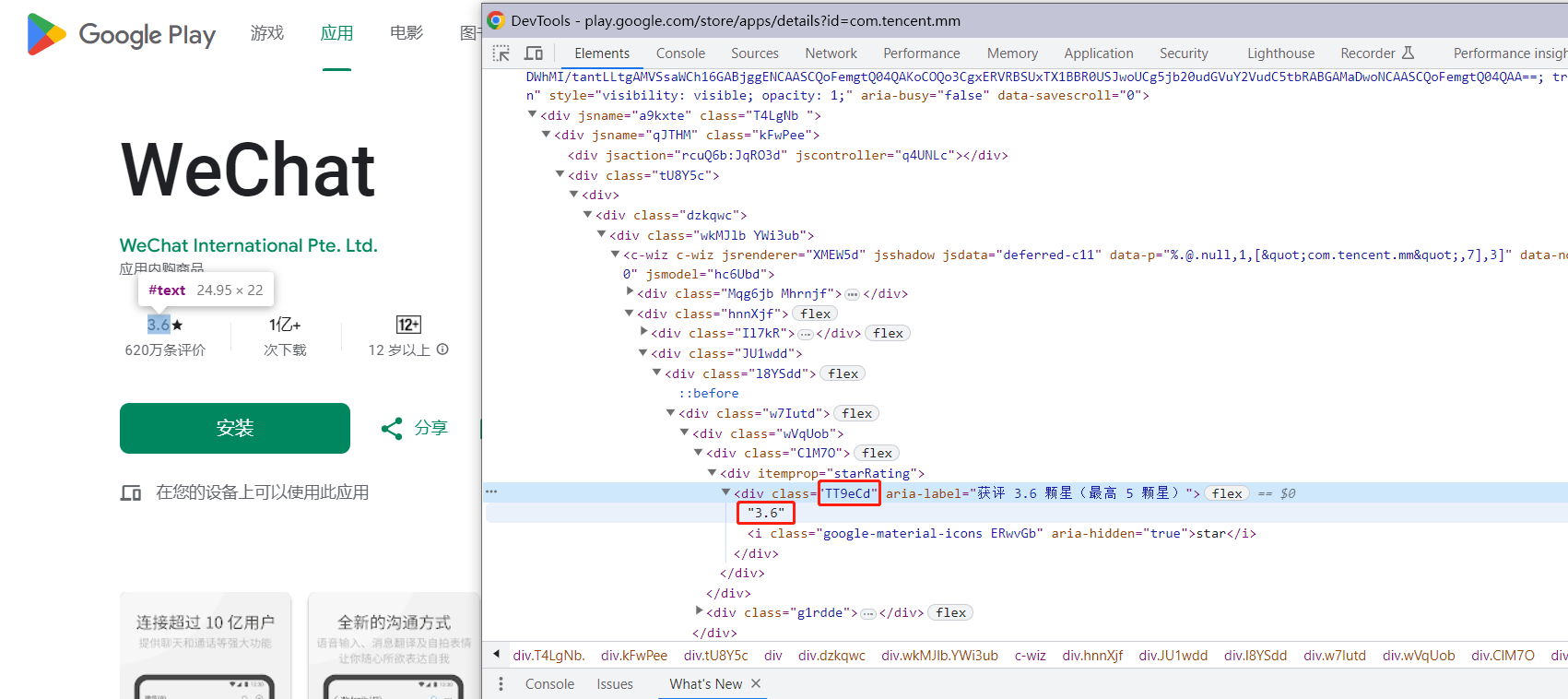Collapse the c-wiz element node
The width and height of the screenshot is (1568, 699).
pos(615,254)
